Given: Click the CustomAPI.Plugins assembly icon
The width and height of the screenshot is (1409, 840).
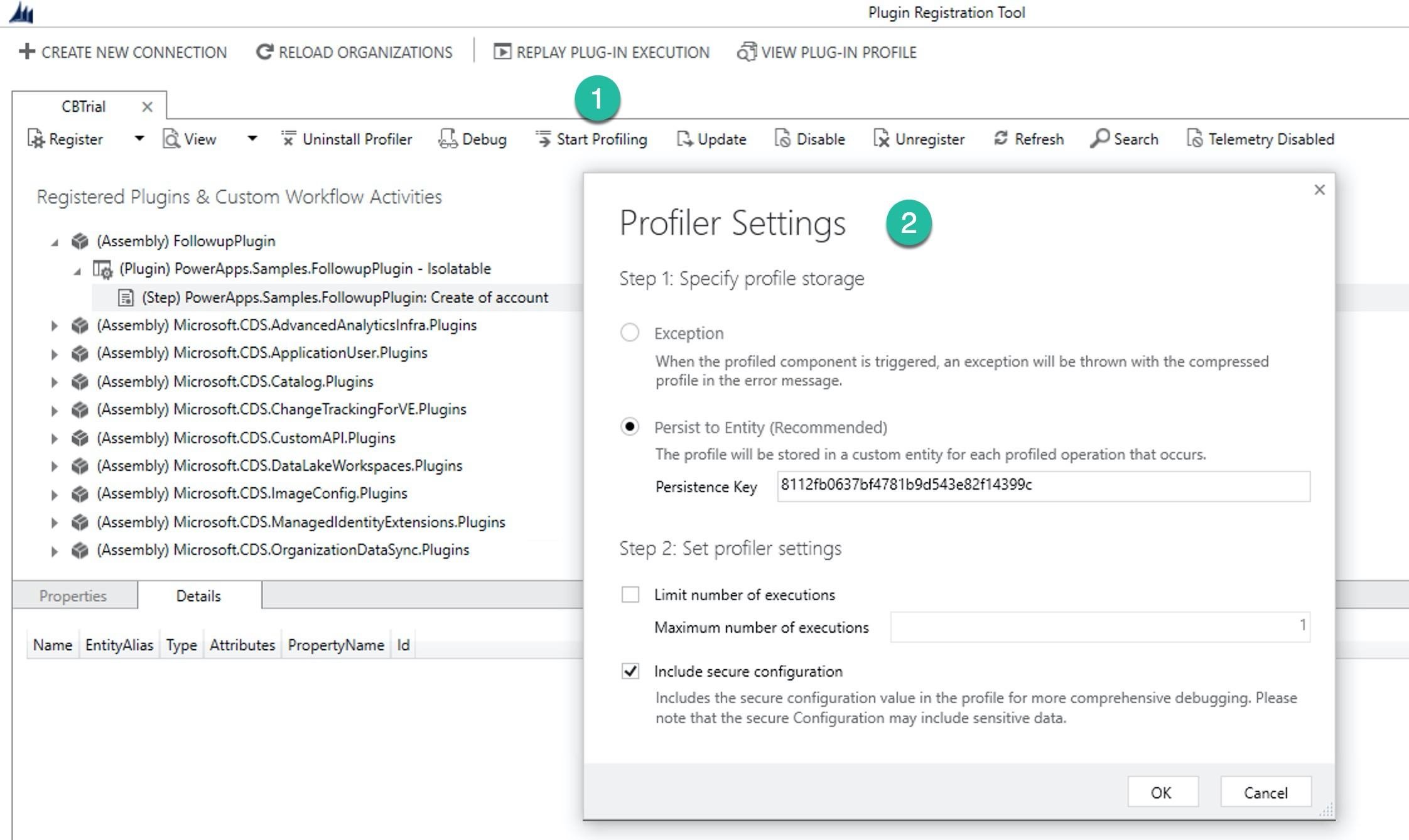Looking at the screenshot, I should click(80, 438).
